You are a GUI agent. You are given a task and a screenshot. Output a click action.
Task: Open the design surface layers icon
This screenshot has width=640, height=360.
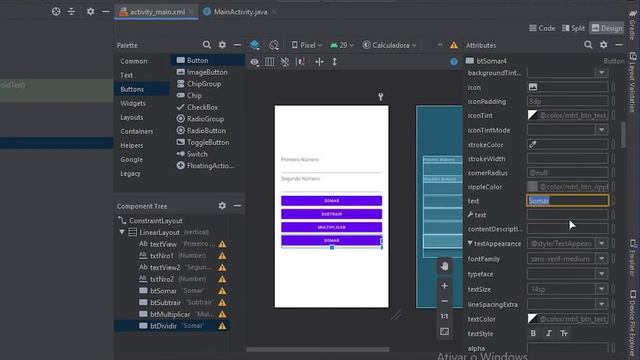tap(255, 45)
